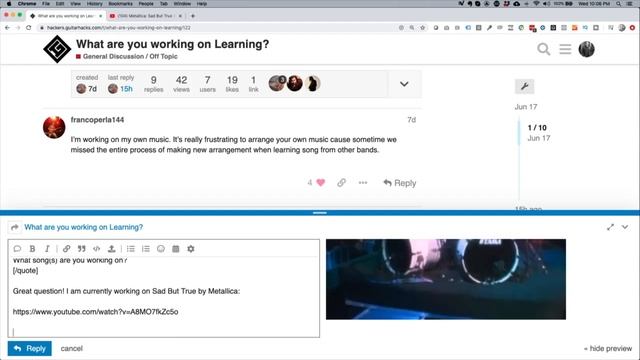
Task: Minimize the composer panel with chevron
Action: 625,227
